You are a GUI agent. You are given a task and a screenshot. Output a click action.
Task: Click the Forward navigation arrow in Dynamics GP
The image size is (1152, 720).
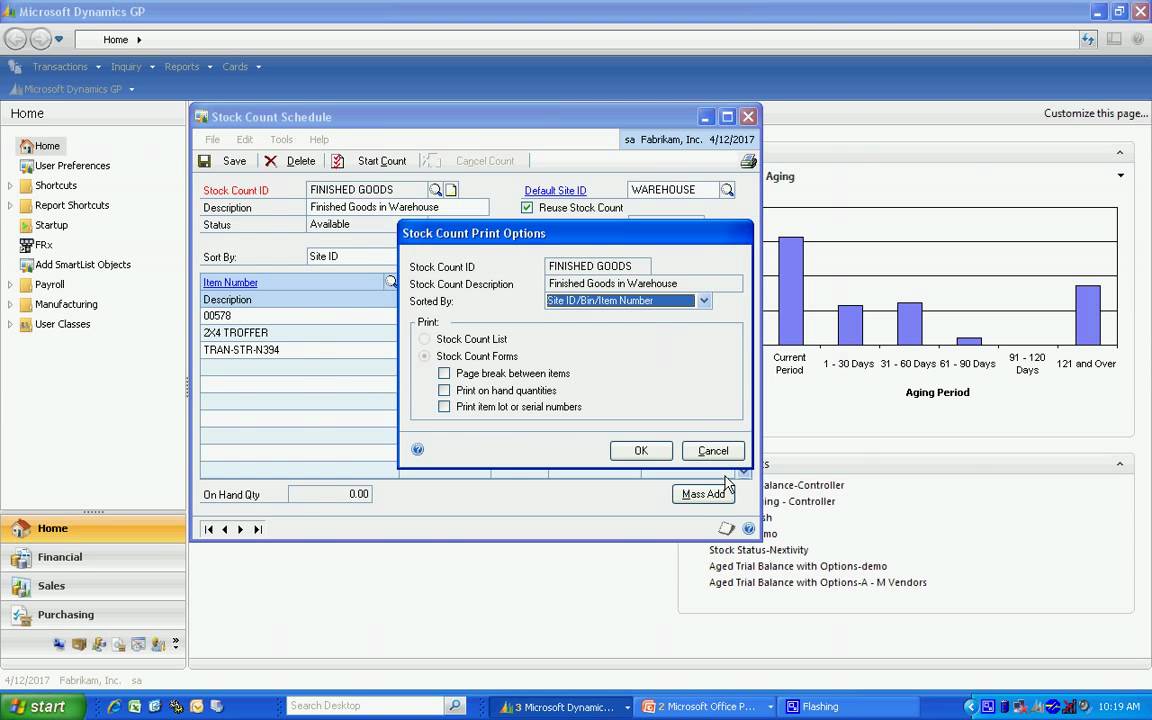40,39
